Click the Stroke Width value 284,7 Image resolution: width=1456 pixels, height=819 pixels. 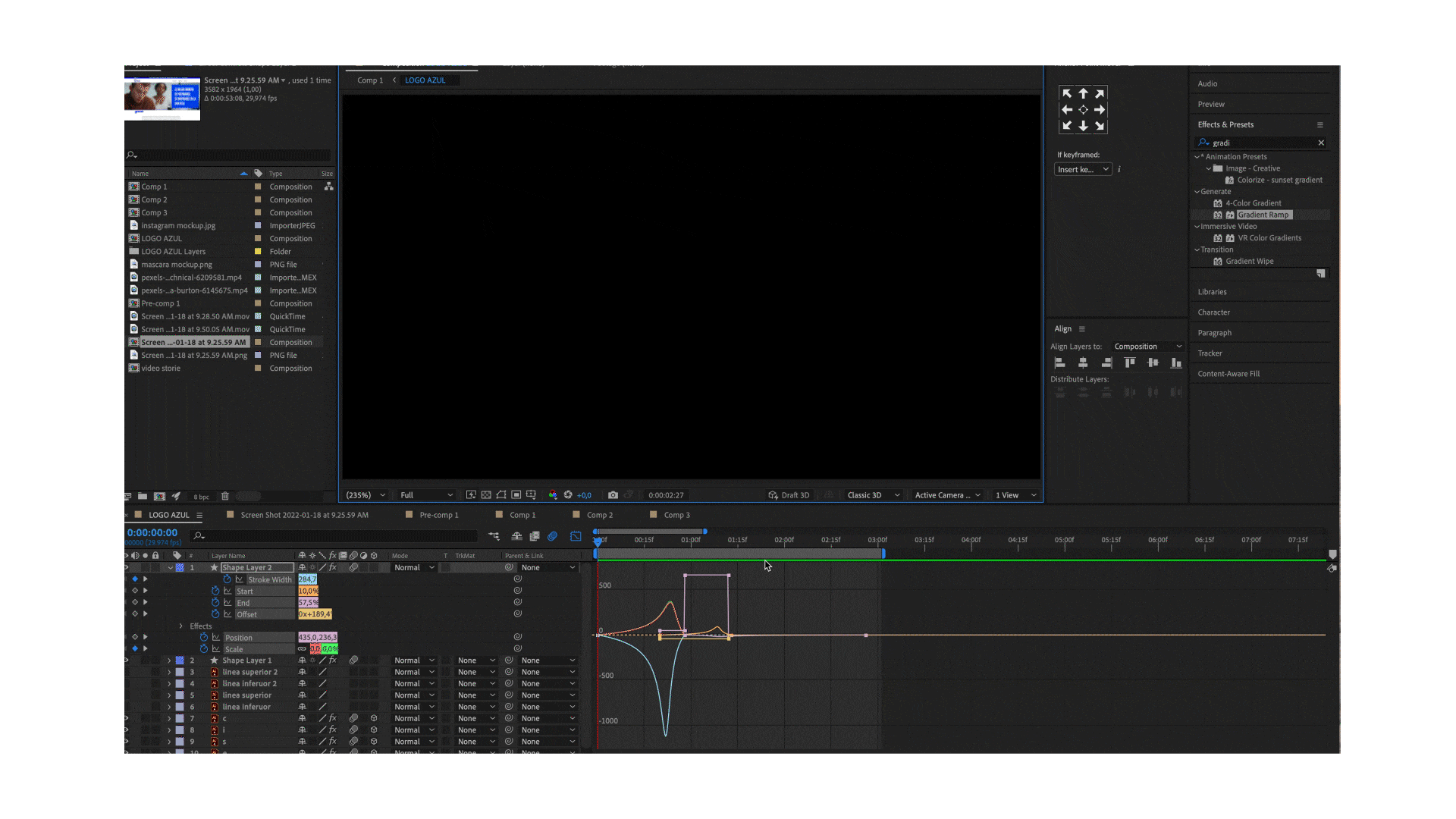[307, 579]
